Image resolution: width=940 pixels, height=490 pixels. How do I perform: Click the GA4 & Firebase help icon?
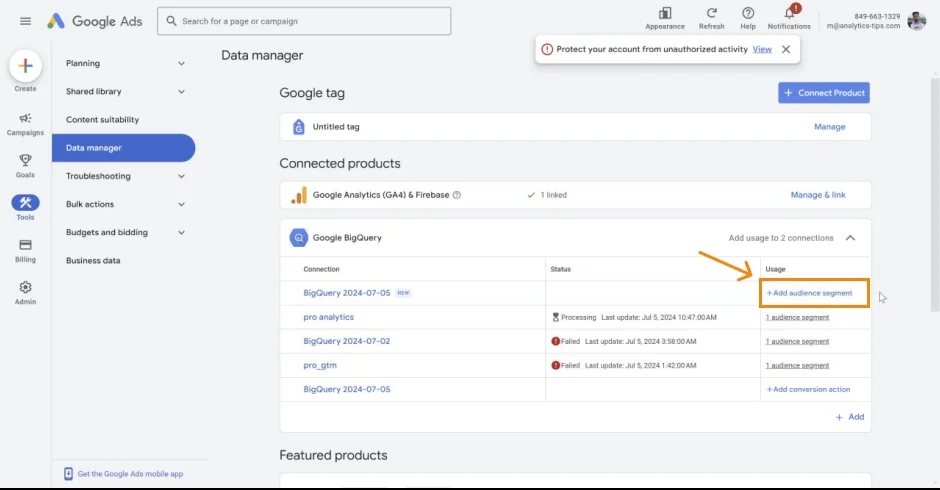457,195
